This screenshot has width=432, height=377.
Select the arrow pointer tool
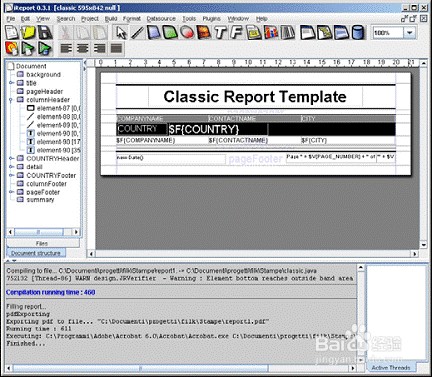[121, 33]
